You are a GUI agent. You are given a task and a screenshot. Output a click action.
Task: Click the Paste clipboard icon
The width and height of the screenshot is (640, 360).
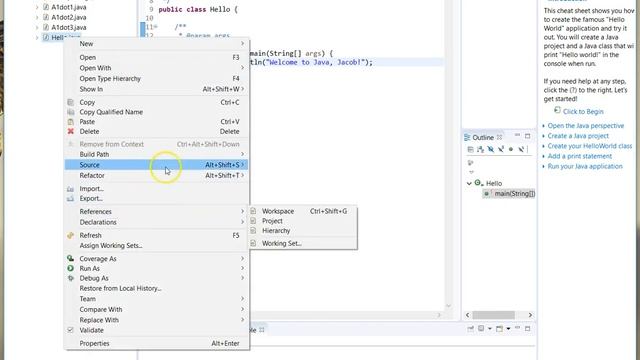pyautogui.click(x=71, y=122)
